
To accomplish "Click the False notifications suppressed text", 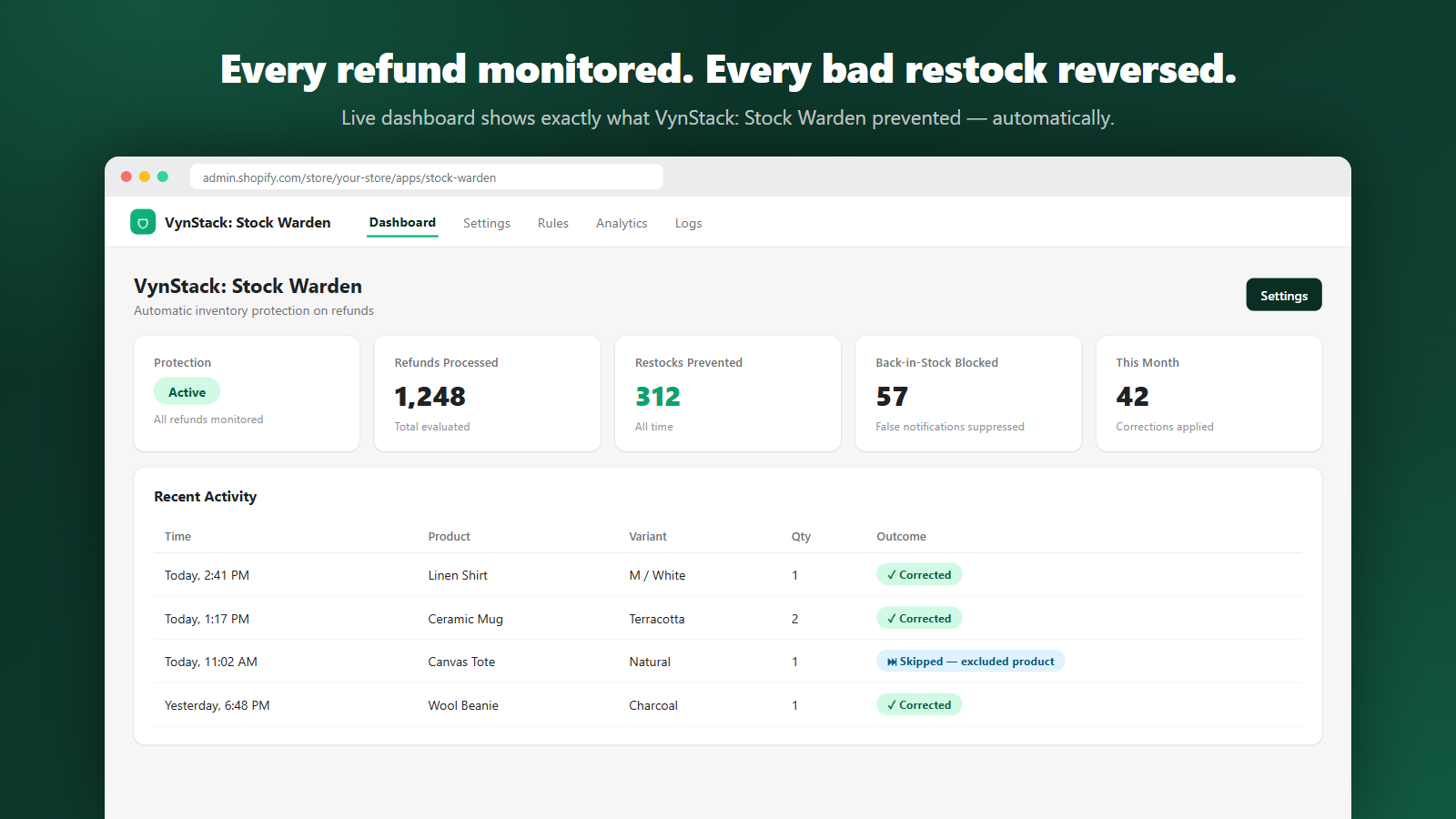I will pyautogui.click(x=950, y=427).
